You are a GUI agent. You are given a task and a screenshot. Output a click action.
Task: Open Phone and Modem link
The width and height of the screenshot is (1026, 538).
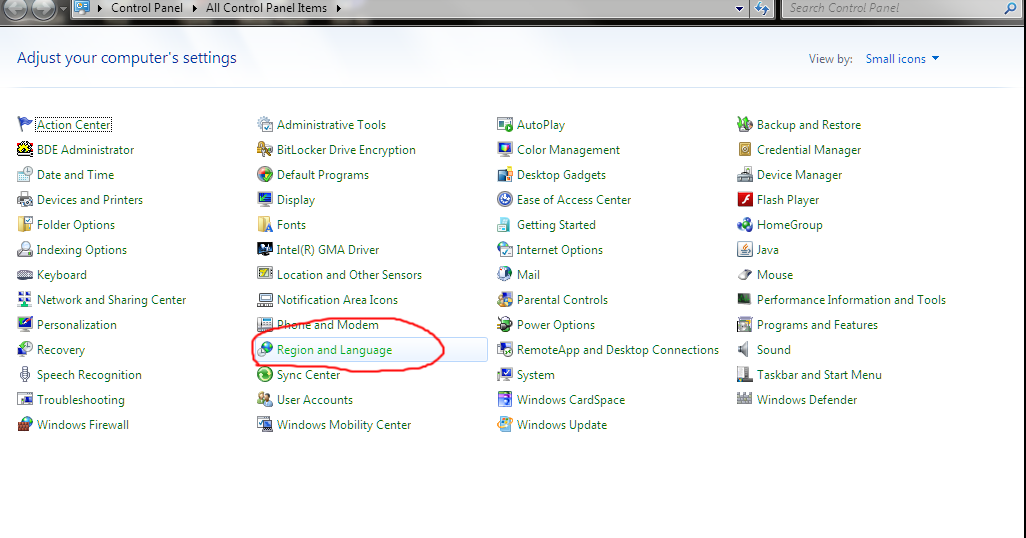point(328,325)
